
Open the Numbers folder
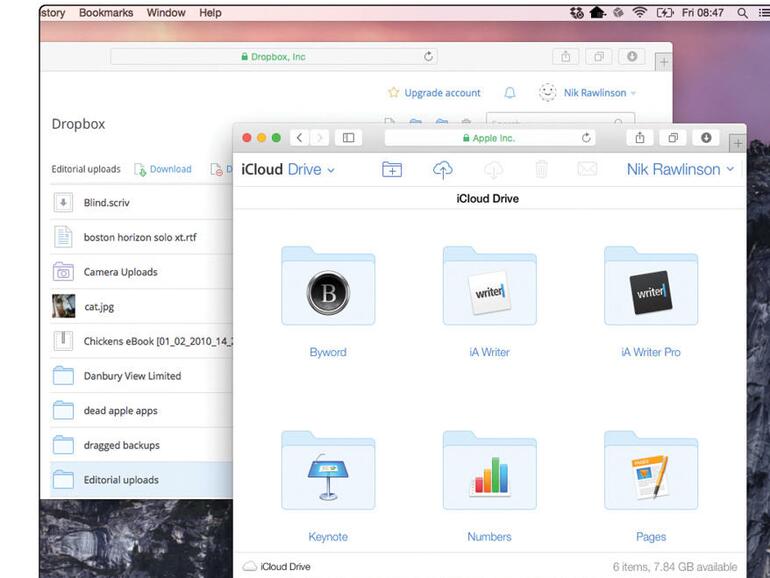click(x=490, y=471)
